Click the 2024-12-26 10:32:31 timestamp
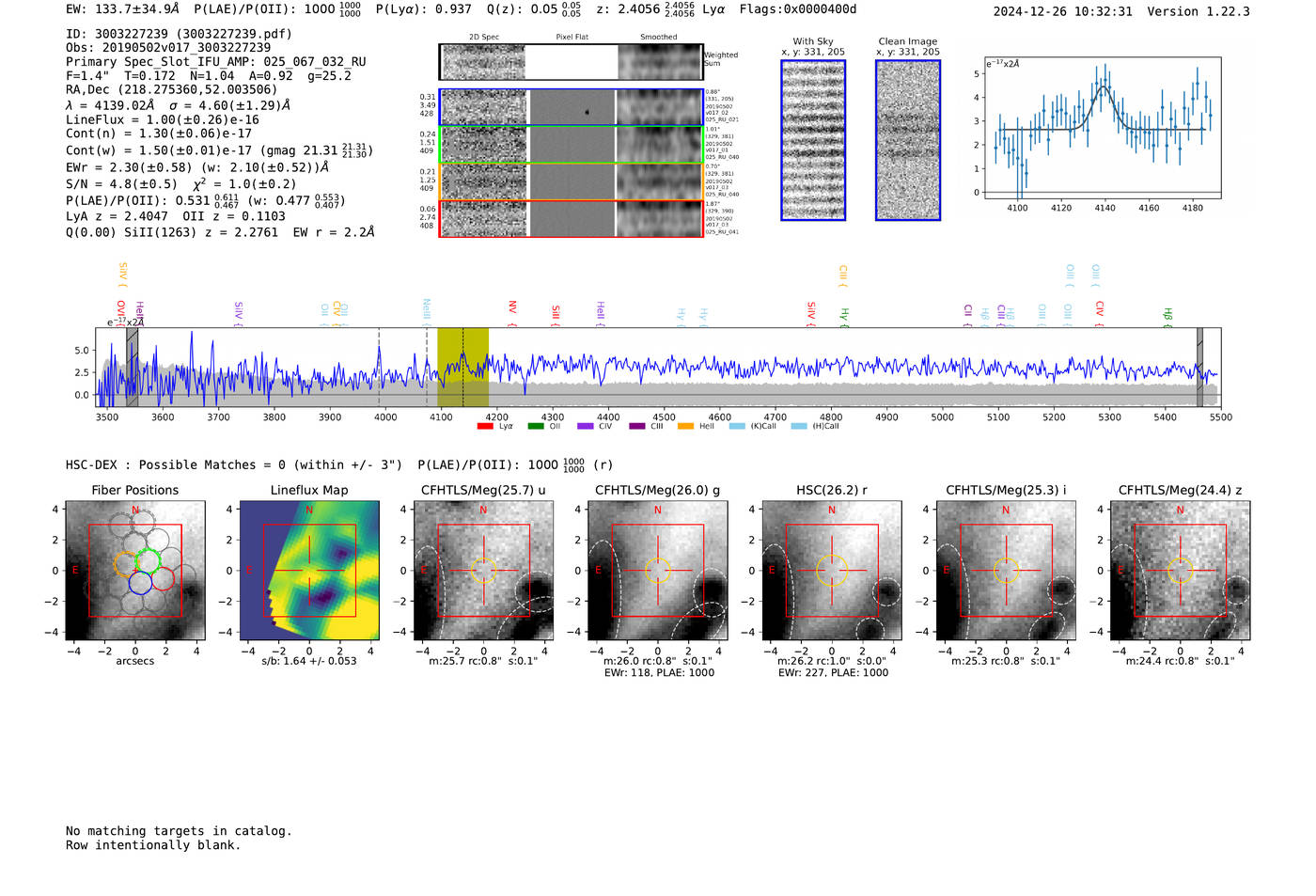 tap(1063, 11)
